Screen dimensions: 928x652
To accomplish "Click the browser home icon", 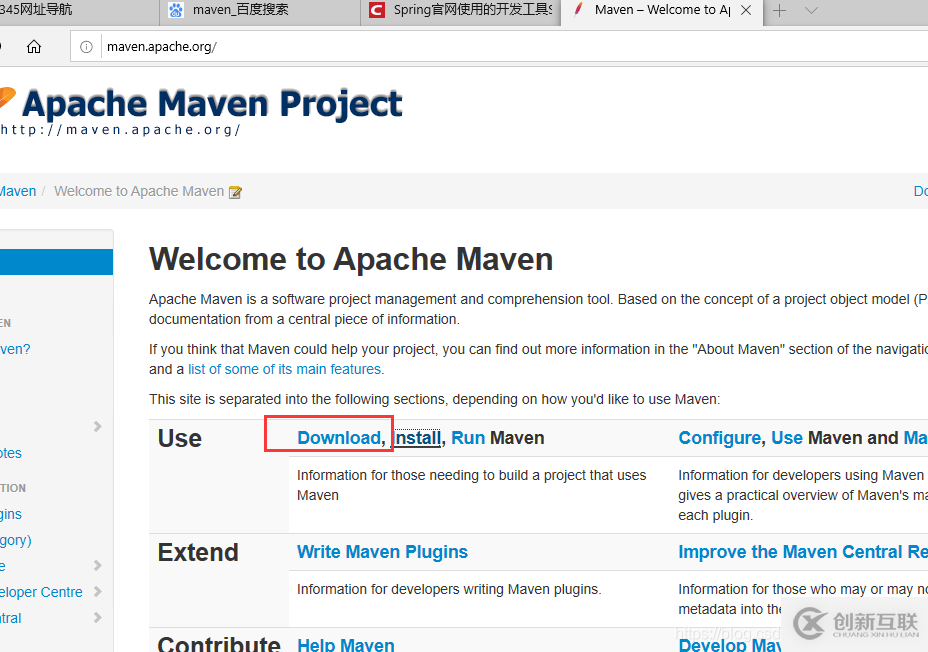I will pyautogui.click(x=34, y=47).
